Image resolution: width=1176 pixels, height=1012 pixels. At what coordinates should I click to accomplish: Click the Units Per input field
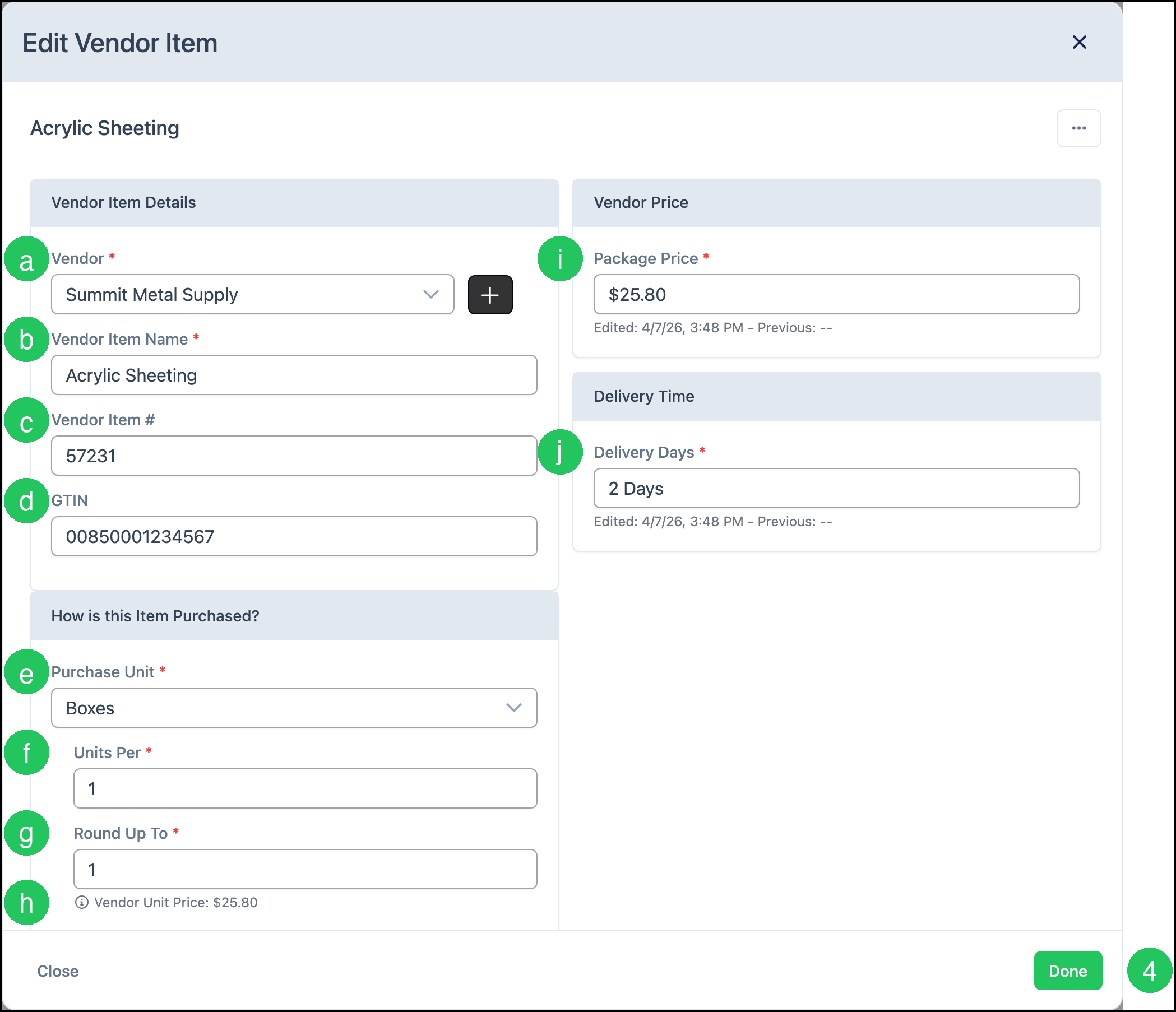pyautogui.click(x=305, y=788)
